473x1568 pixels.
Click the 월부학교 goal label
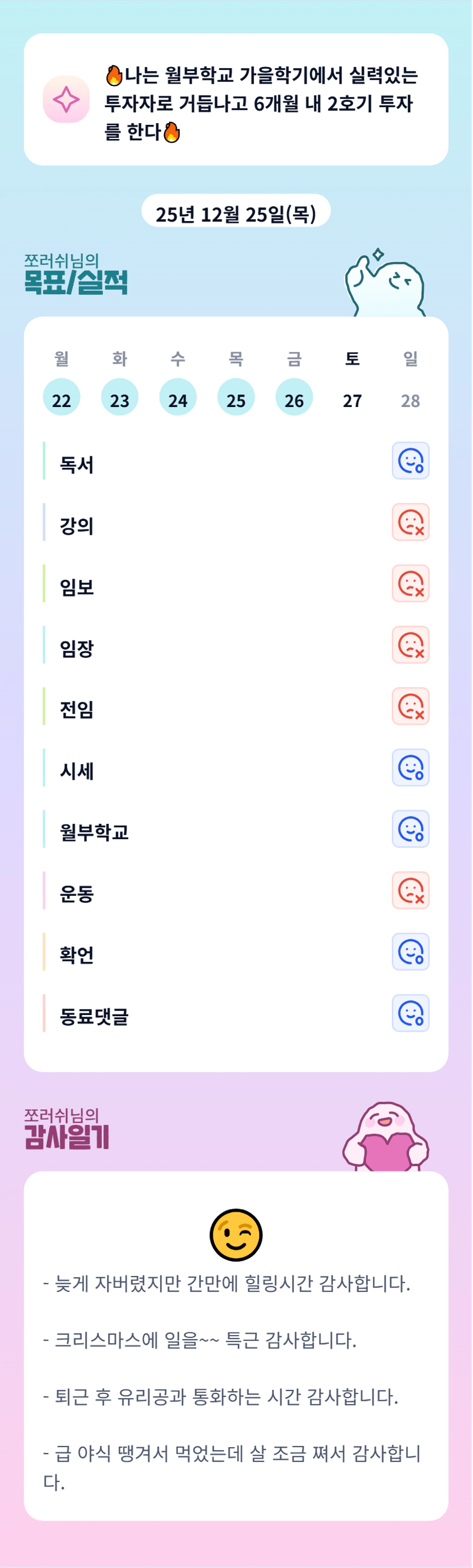[x=94, y=832]
